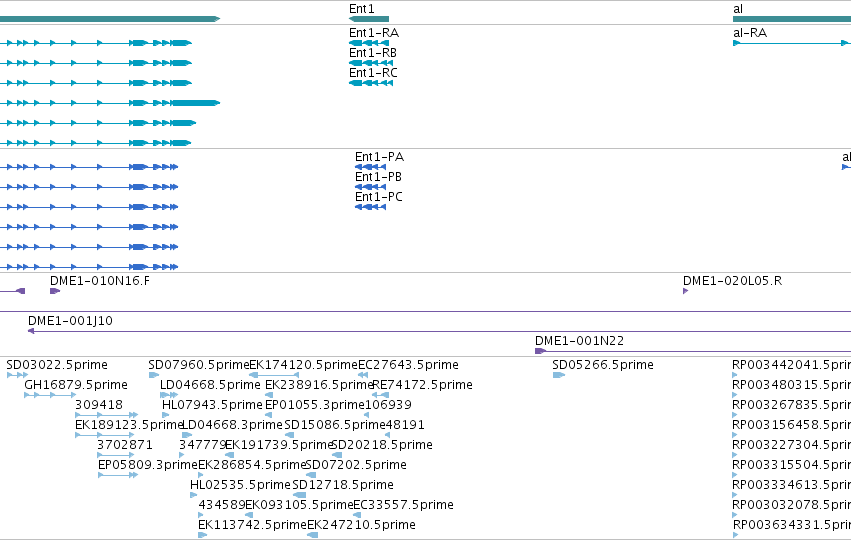Click EST label 3702871
The image size is (851, 540).
(x=125, y=444)
